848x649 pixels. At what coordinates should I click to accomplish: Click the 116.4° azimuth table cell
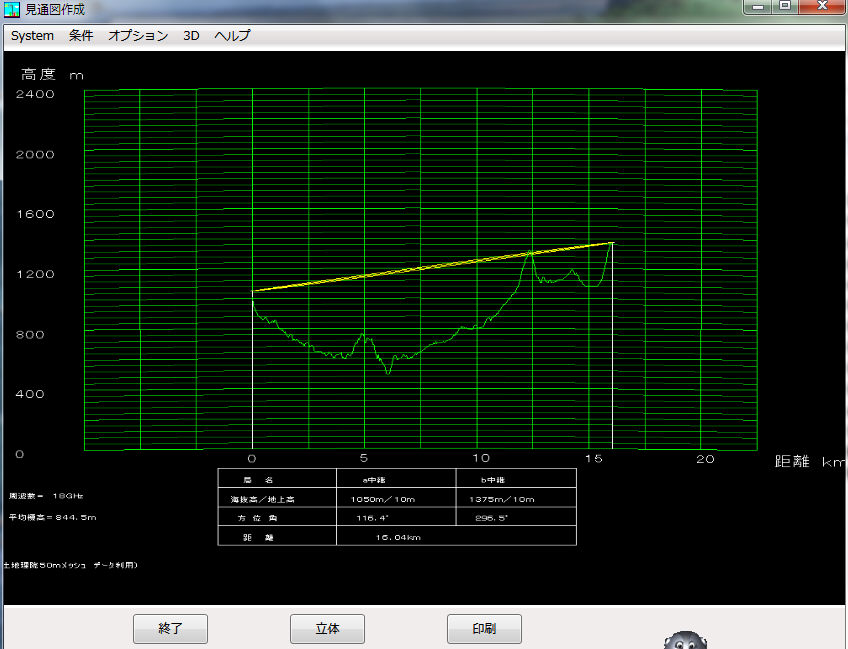[375, 518]
